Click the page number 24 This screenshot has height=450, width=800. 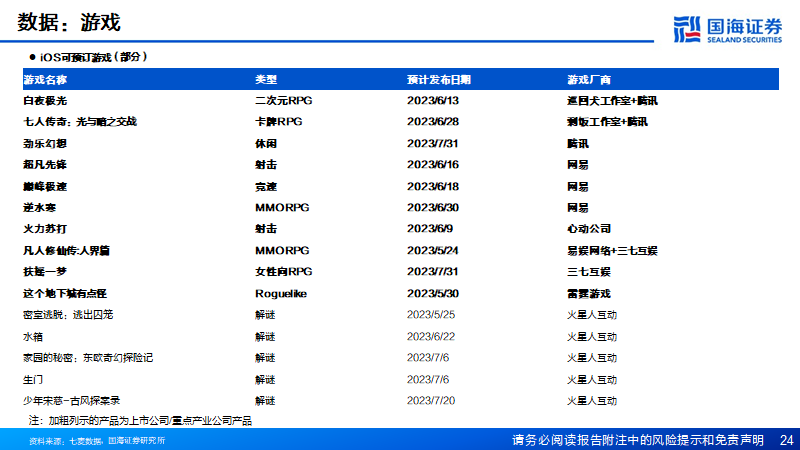pos(787,440)
